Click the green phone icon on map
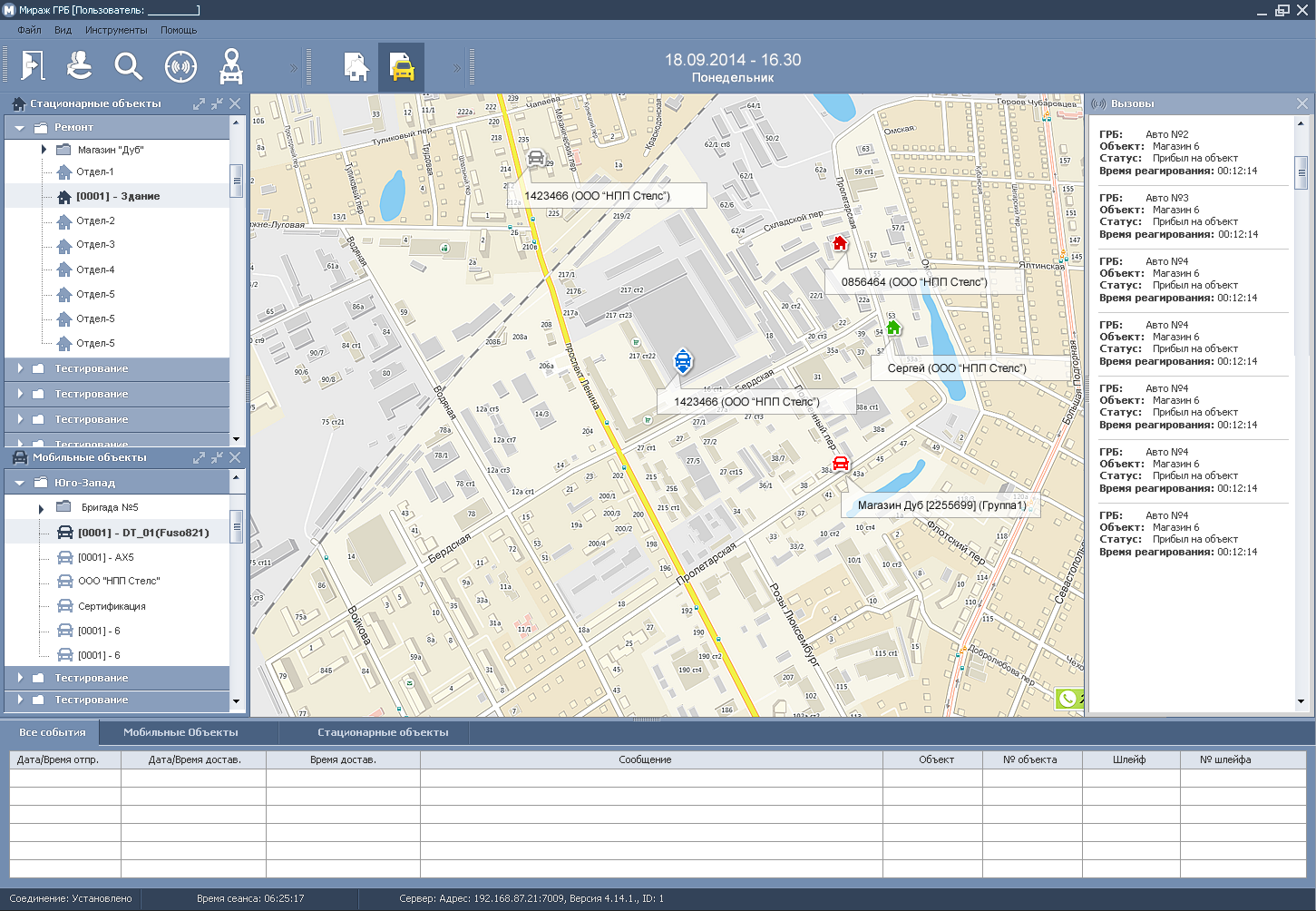1316x911 pixels. coord(1067,698)
